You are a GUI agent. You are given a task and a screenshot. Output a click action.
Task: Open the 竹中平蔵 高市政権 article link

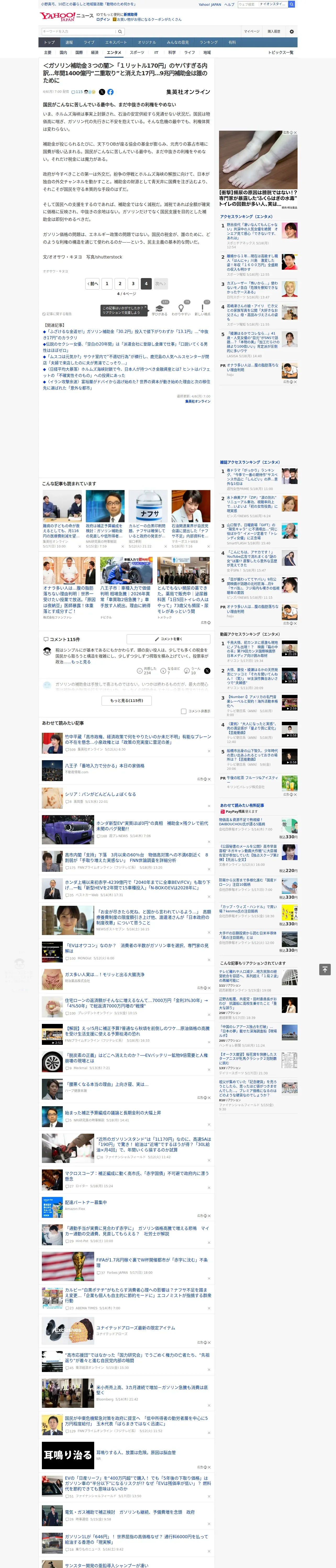[x=138, y=740]
